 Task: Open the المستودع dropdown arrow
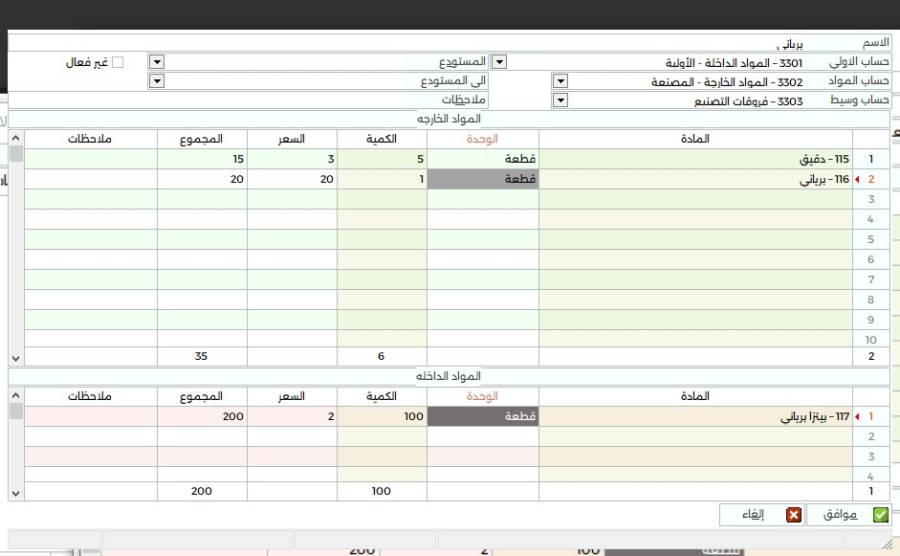click(x=157, y=61)
